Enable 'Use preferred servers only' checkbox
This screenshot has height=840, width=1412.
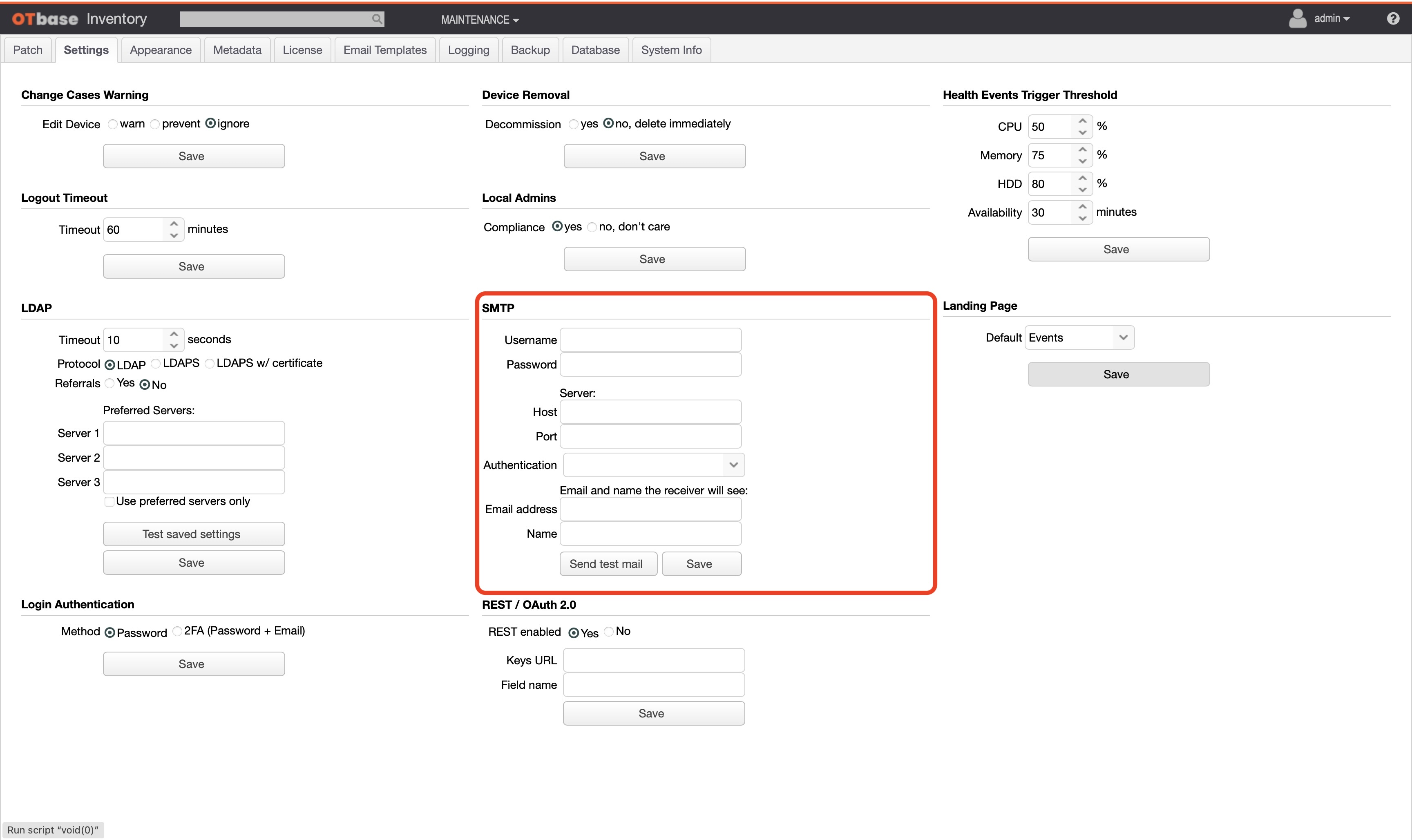point(109,502)
